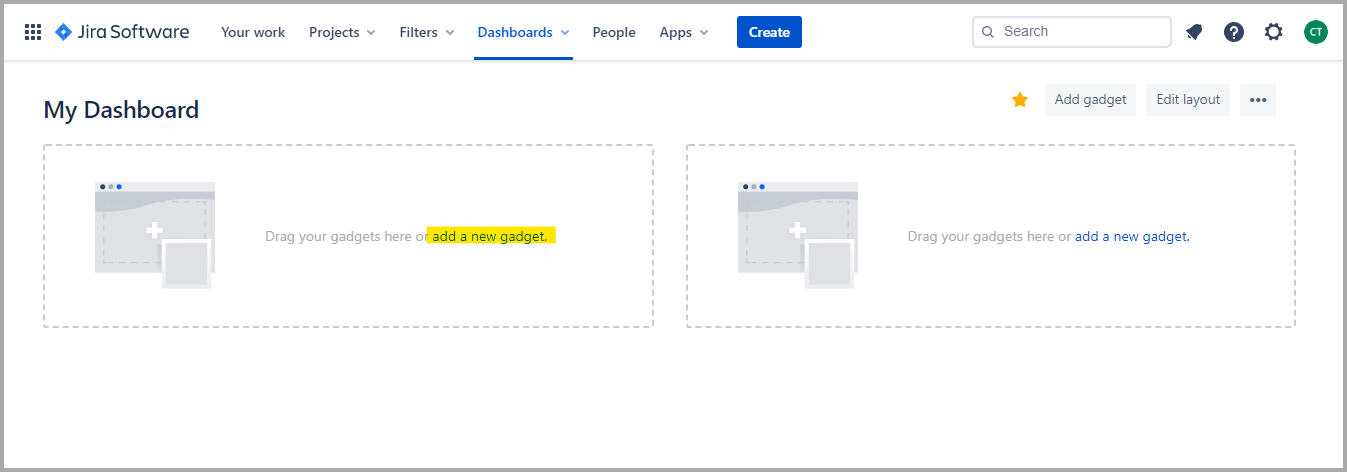Viewport: 1347px width, 472px height.
Task: Expand the Apps dropdown menu
Action: click(x=684, y=32)
